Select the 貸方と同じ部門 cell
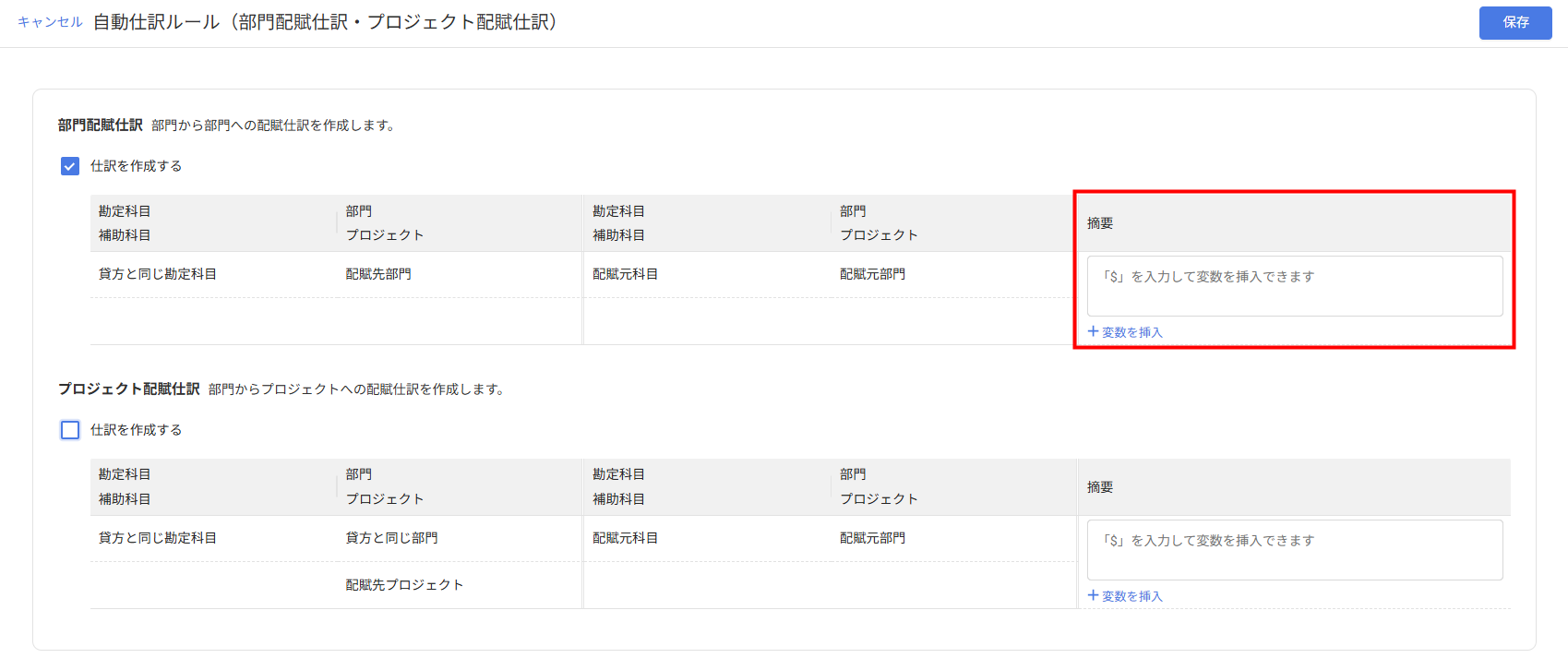The width and height of the screenshot is (1568, 670). (x=391, y=538)
